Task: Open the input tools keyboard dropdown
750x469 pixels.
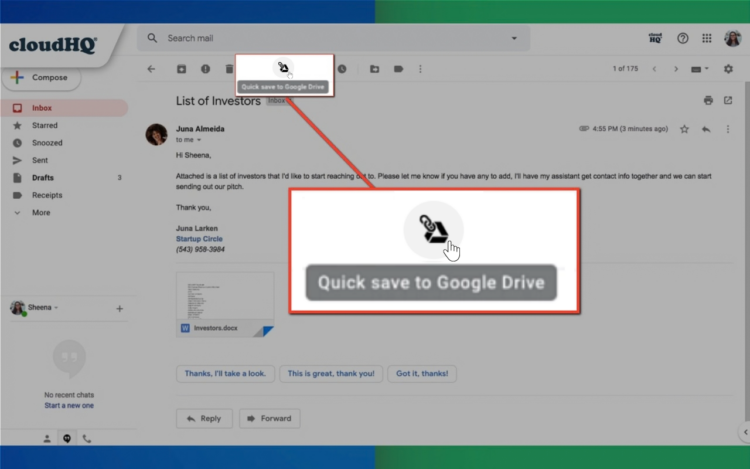Action: click(x=700, y=69)
